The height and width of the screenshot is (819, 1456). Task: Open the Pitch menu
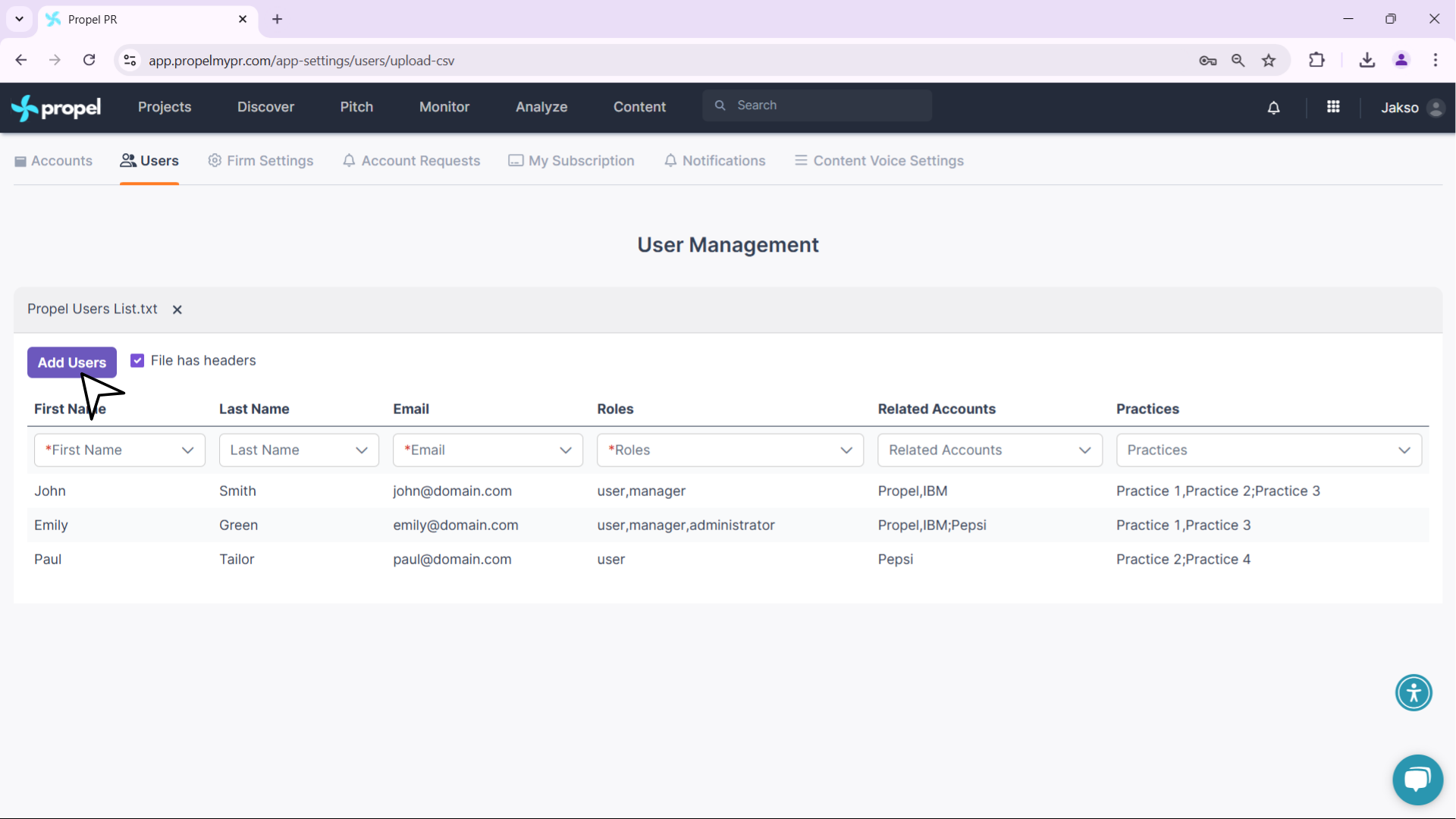coord(356,107)
